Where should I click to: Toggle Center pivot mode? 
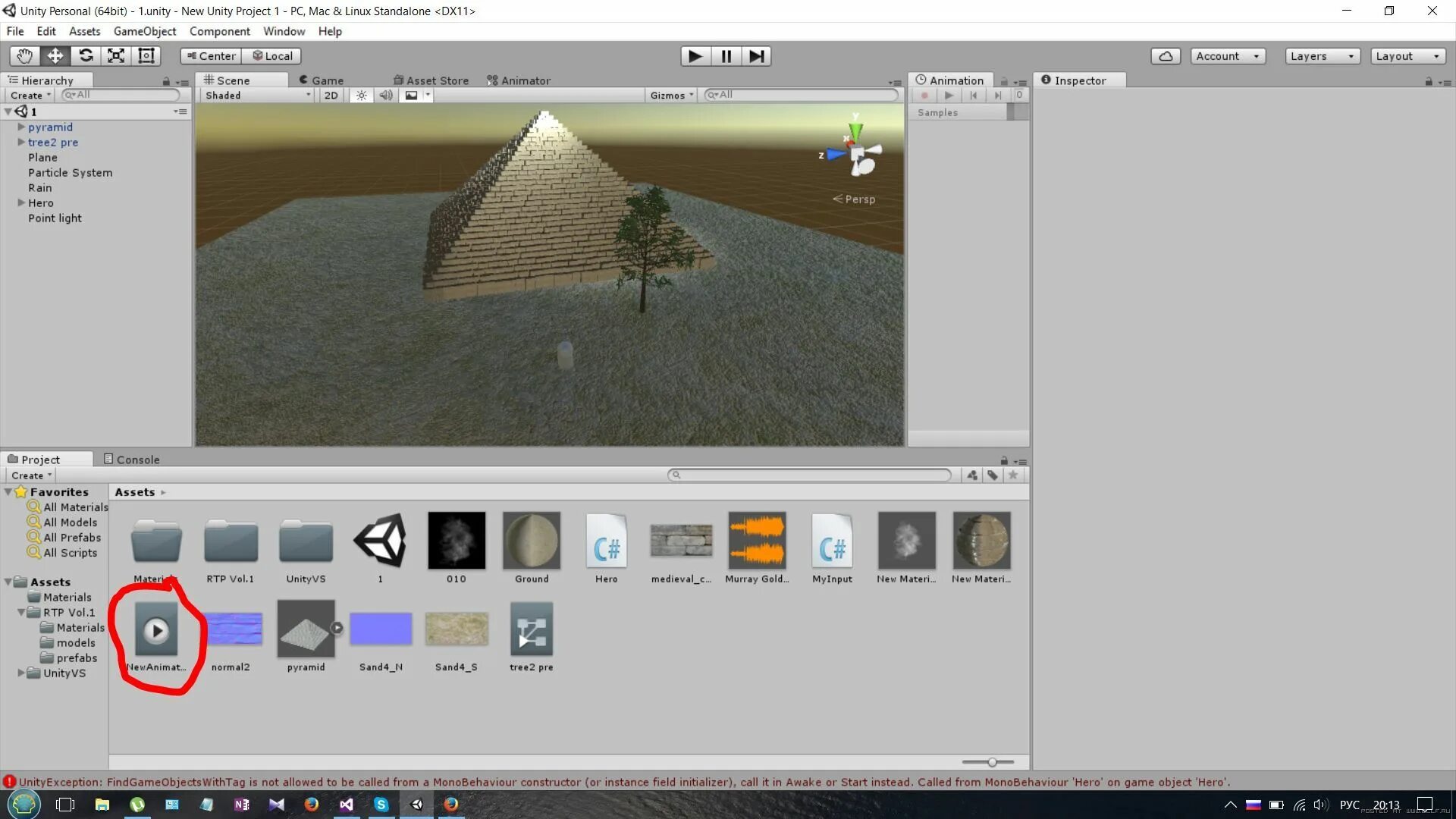[x=211, y=56]
